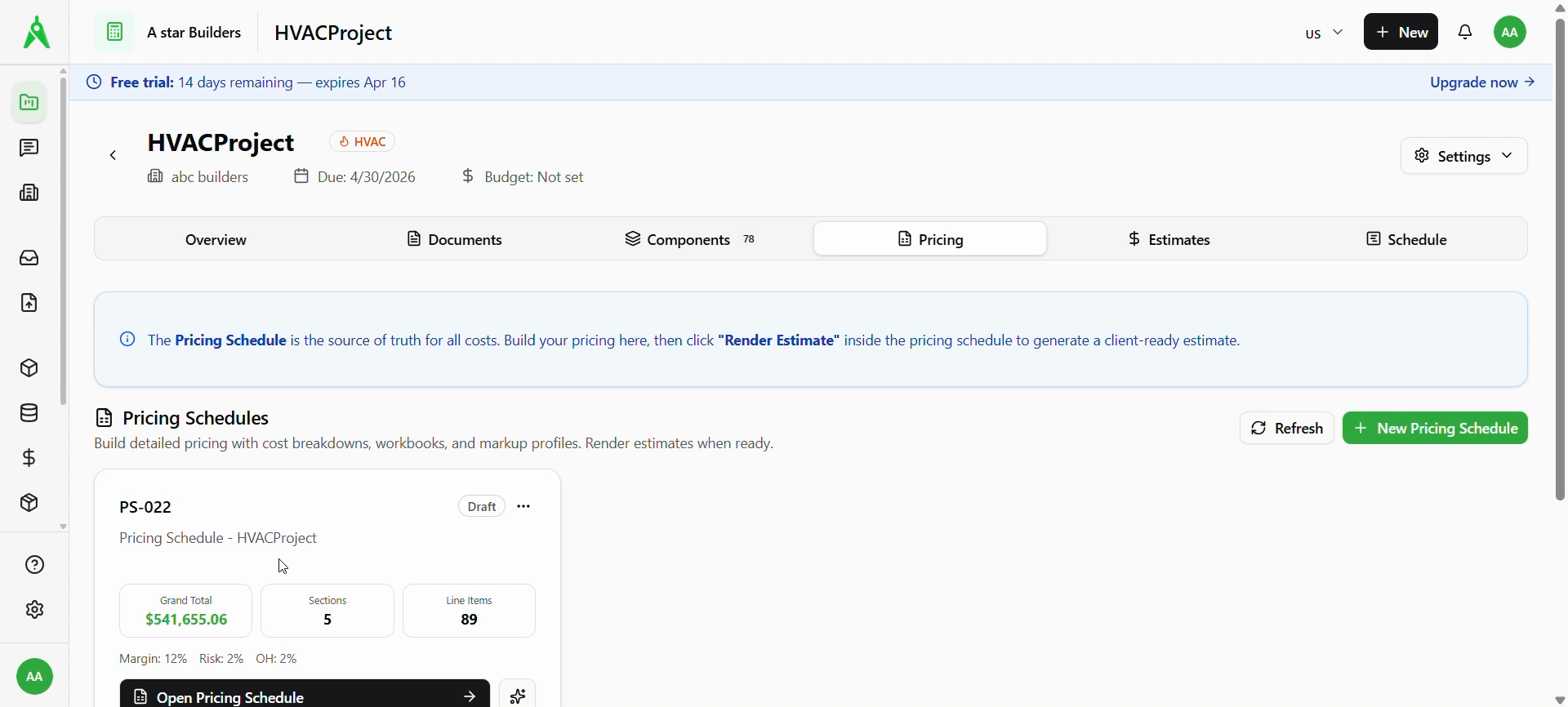Click the New Pricing Schedule button

1435,429
